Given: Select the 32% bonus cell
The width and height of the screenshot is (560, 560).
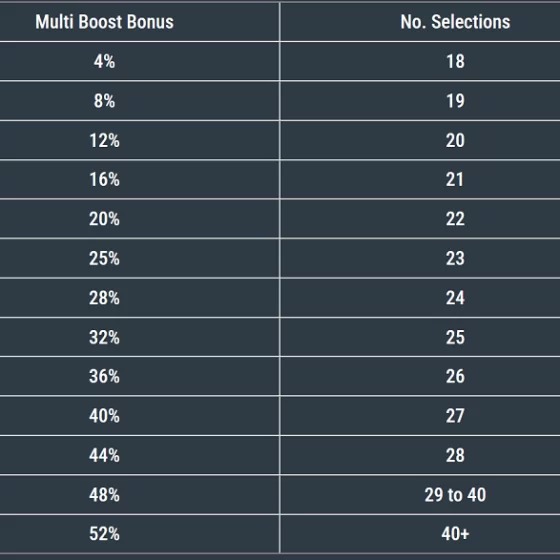Looking at the screenshot, I should (104, 337).
